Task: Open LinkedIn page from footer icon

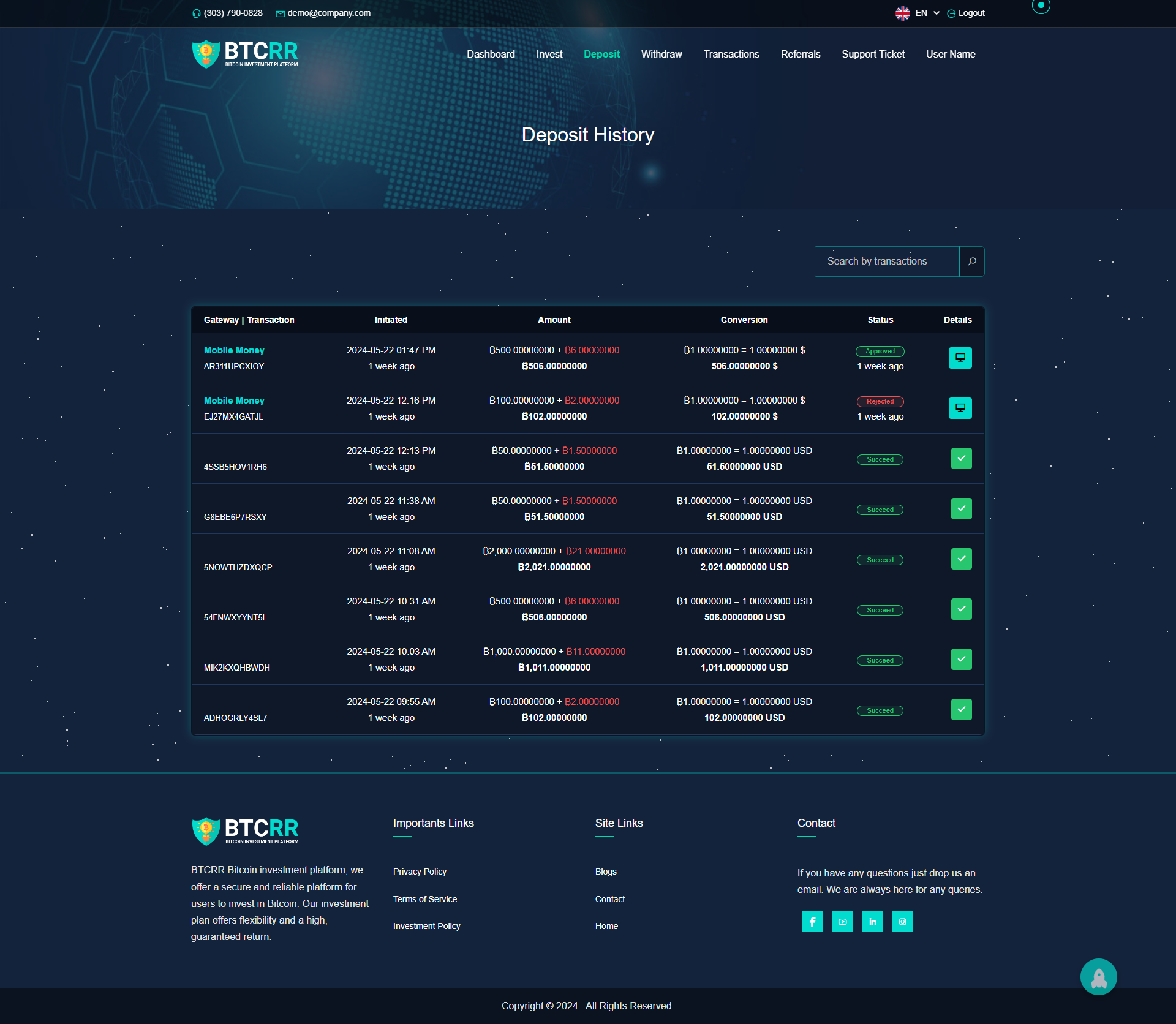Action: [x=872, y=921]
